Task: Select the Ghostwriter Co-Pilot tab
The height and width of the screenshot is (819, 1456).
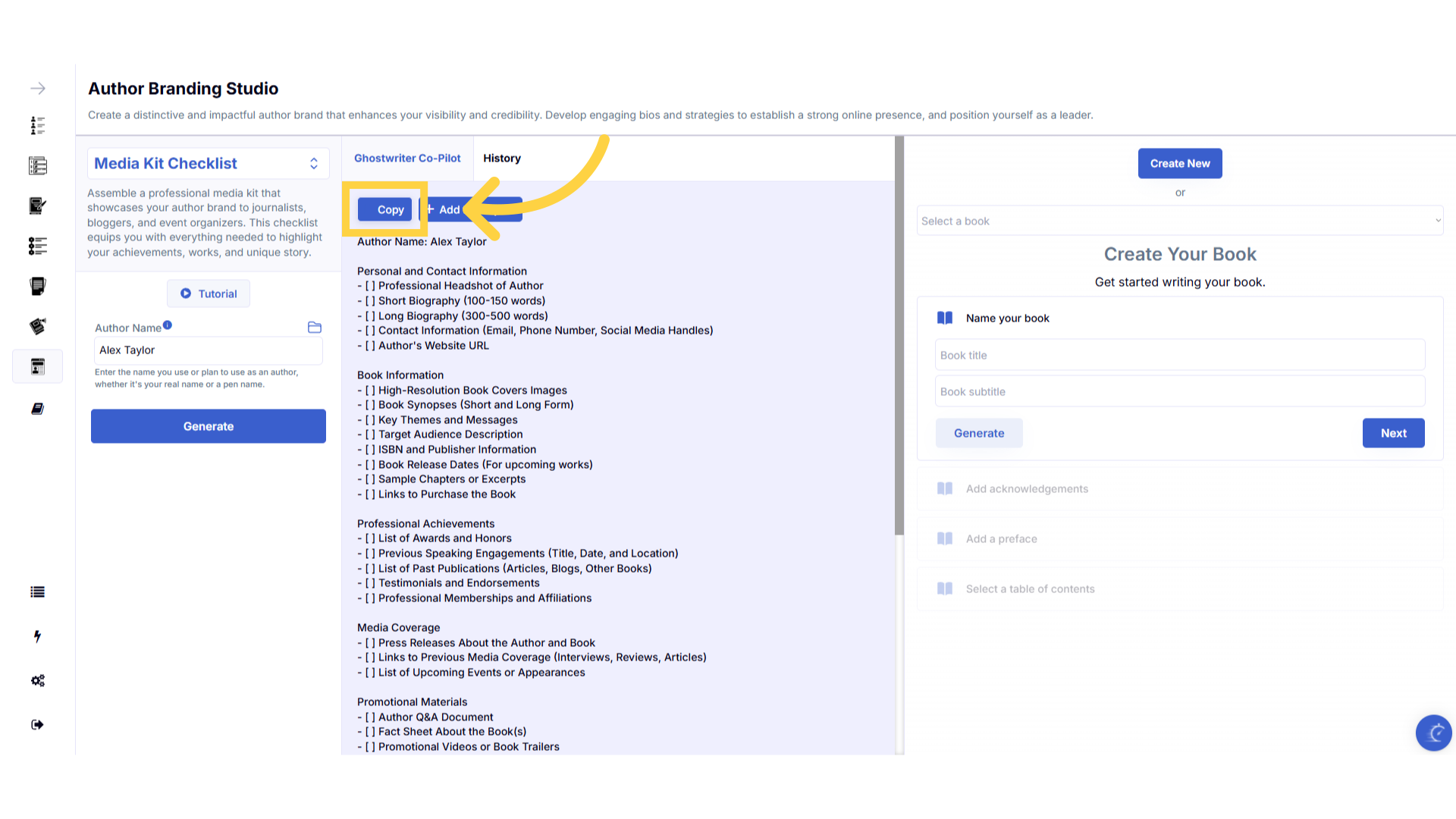Action: 407,158
